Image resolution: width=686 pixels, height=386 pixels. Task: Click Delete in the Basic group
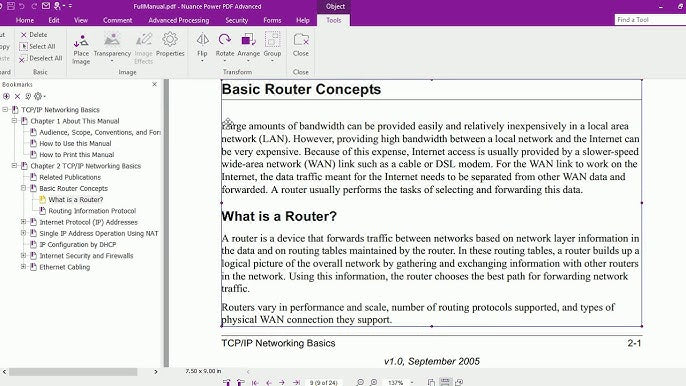(x=34, y=35)
